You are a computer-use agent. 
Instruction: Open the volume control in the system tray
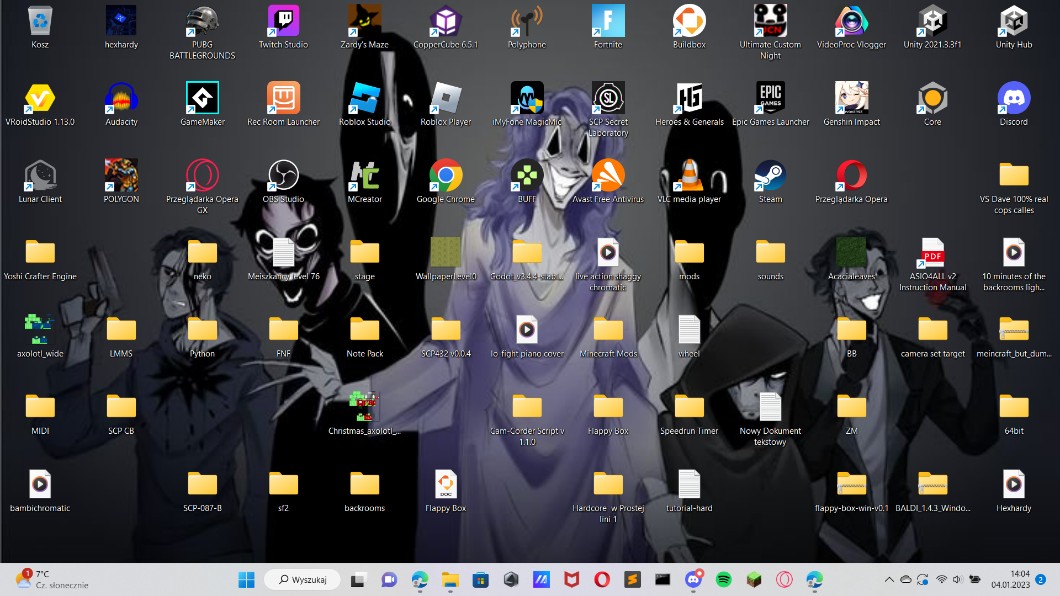pos(958,579)
